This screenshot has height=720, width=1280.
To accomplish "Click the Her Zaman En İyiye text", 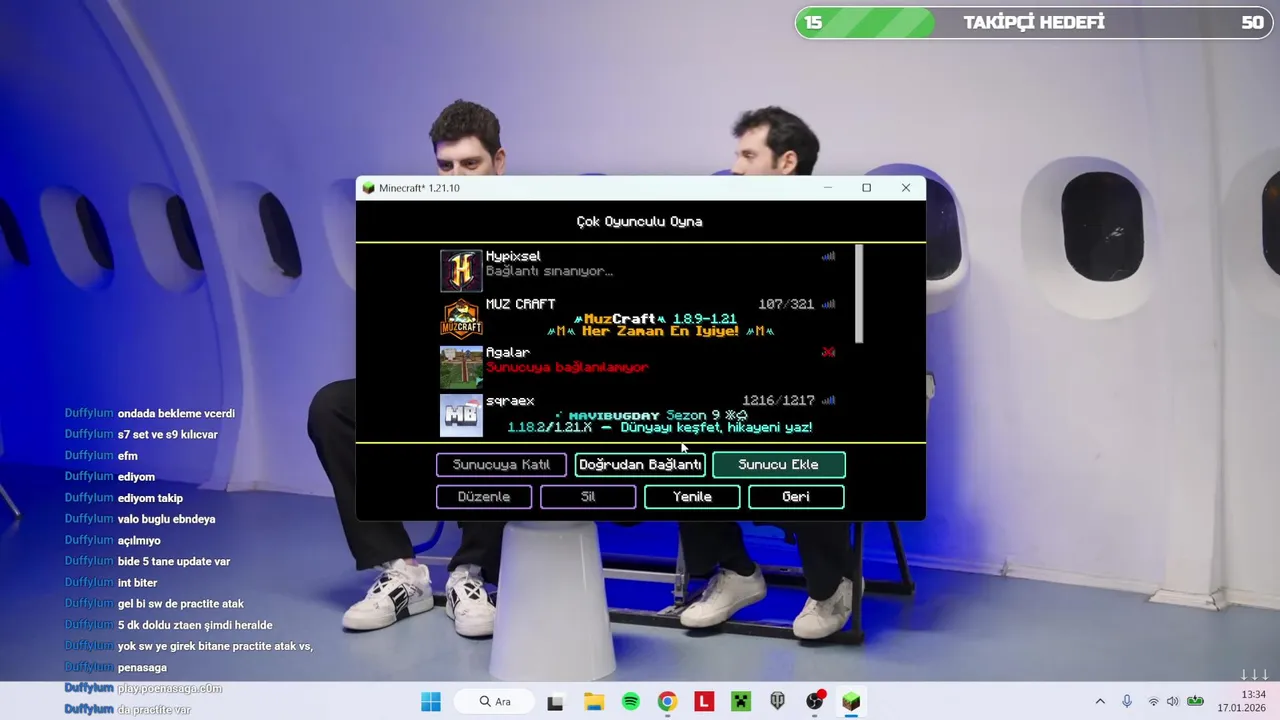I will pos(661,331).
